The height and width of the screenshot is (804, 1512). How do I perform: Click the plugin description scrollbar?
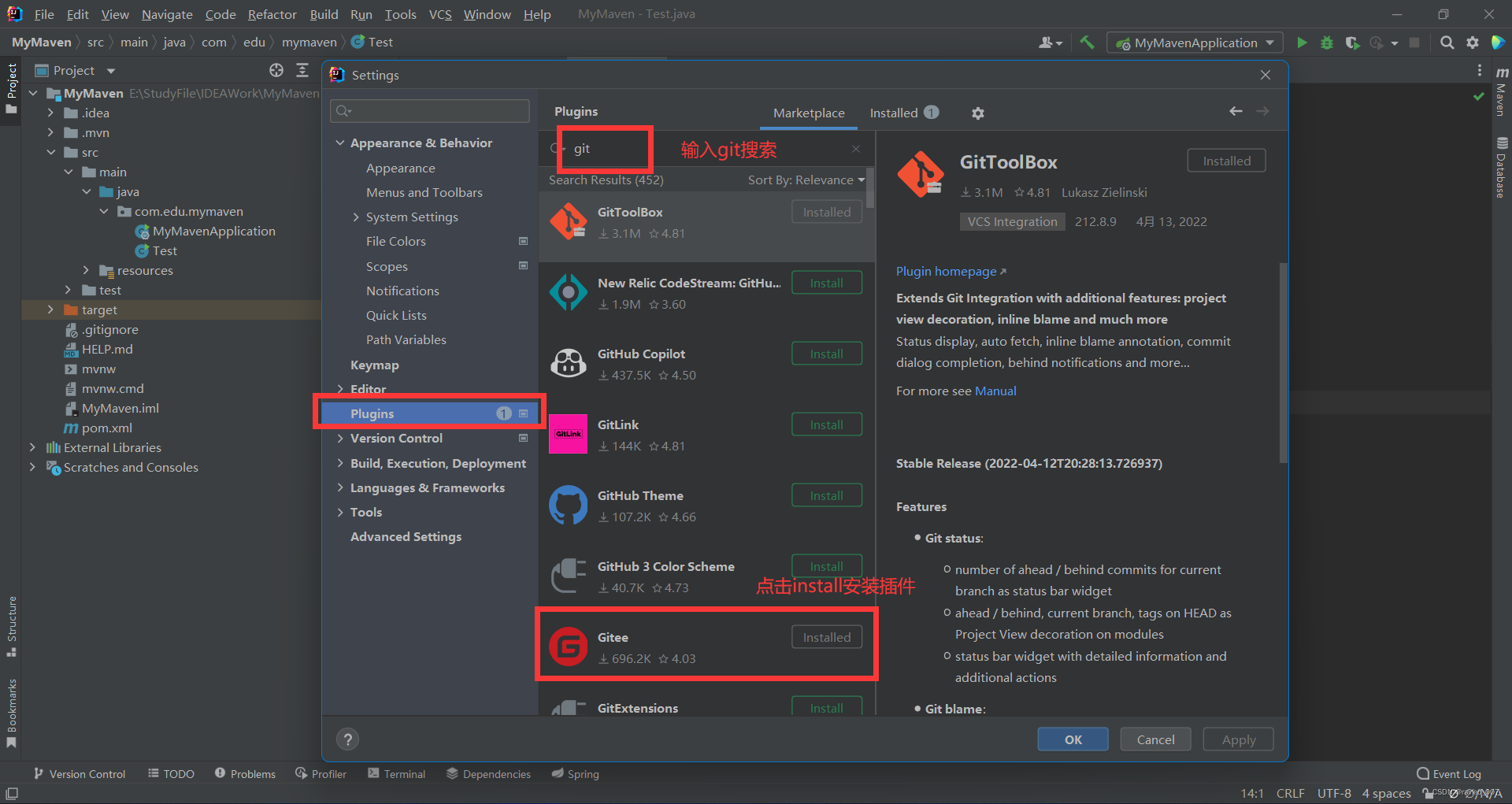1283,362
